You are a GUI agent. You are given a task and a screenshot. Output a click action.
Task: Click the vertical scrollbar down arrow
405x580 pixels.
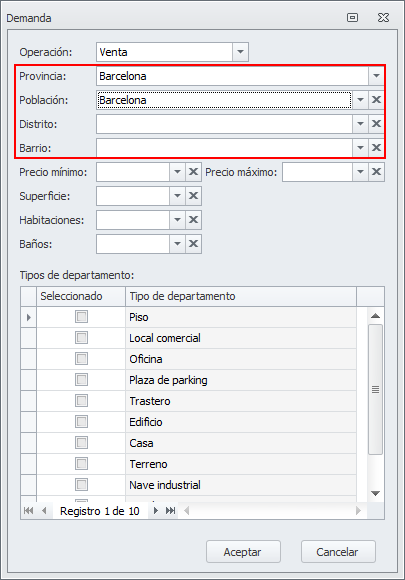pyautogui.click(x=375, y=493)
